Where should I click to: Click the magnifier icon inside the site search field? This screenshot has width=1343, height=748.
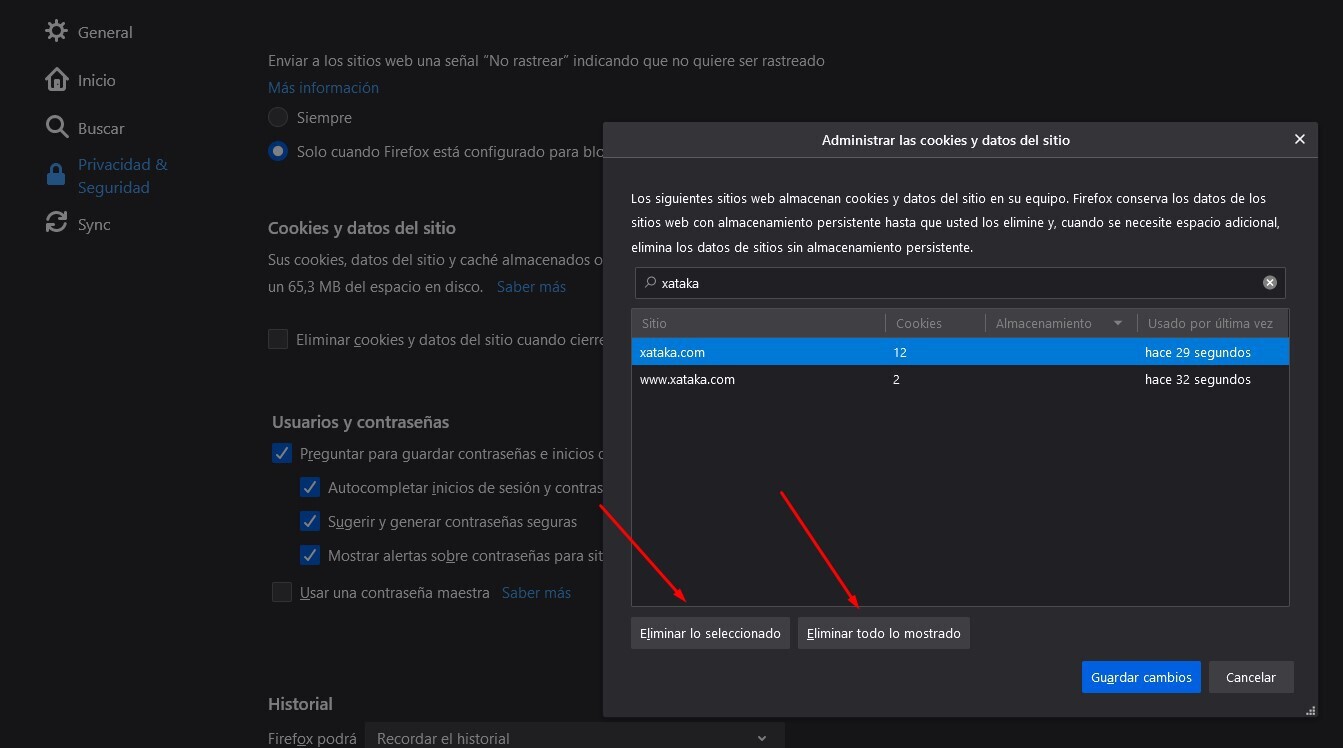click(x=650, y=283)
